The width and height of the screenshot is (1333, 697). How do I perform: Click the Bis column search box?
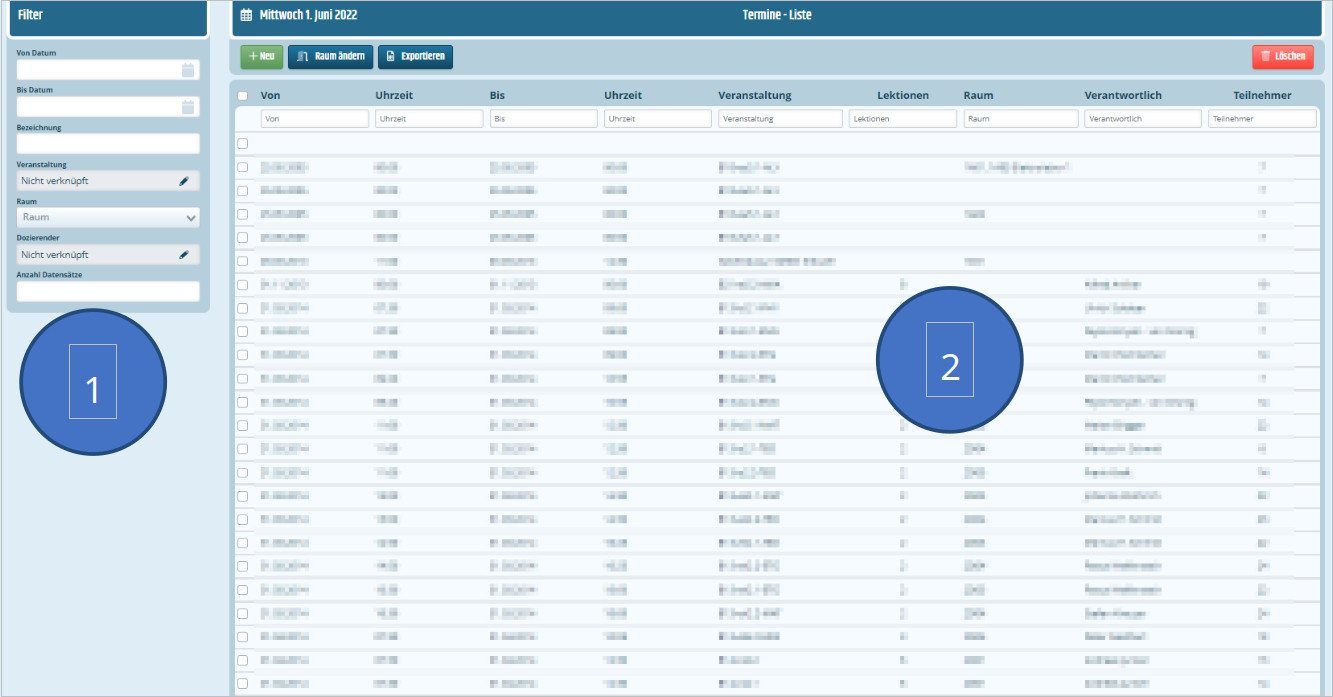coord(543,118)
